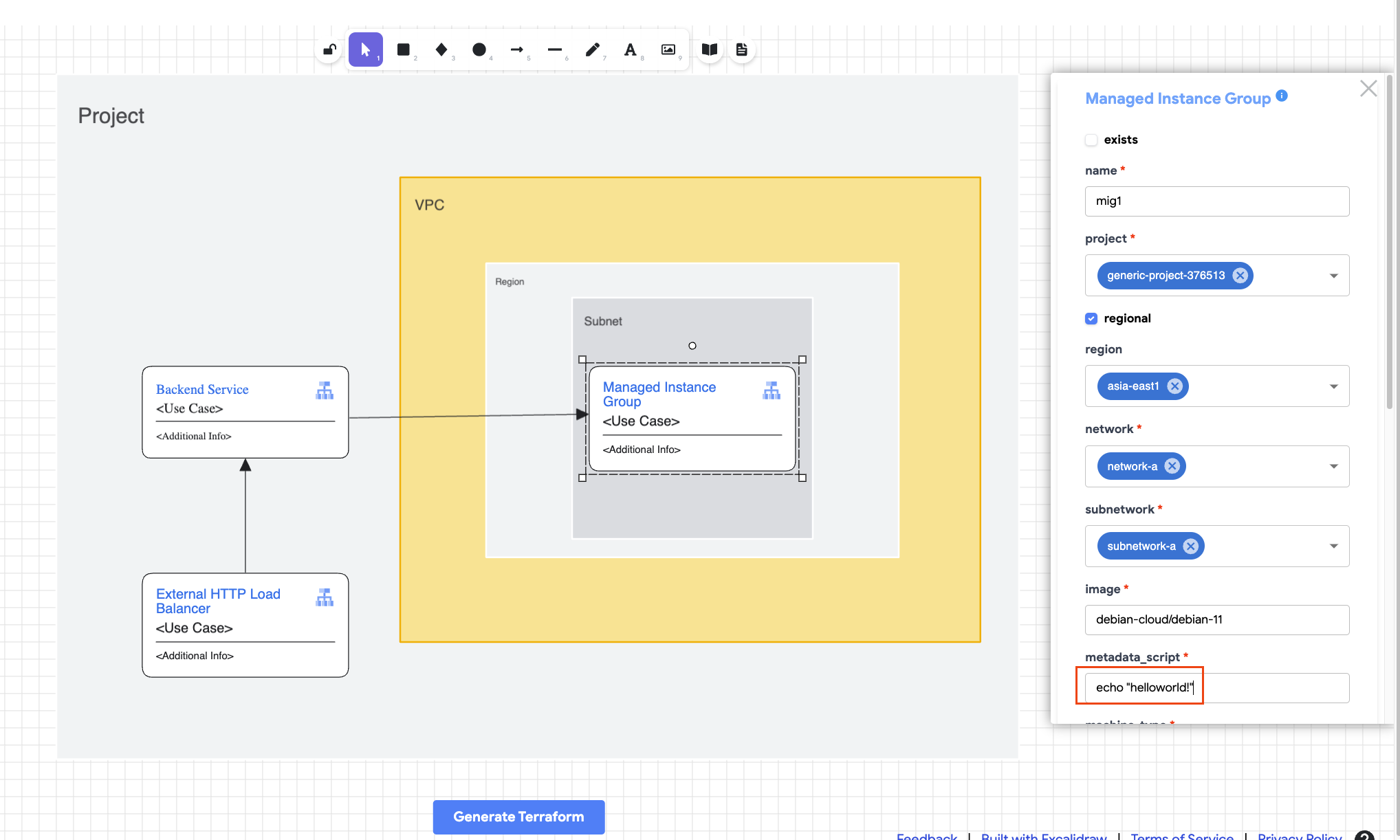Open the Insert image tool

668,49
